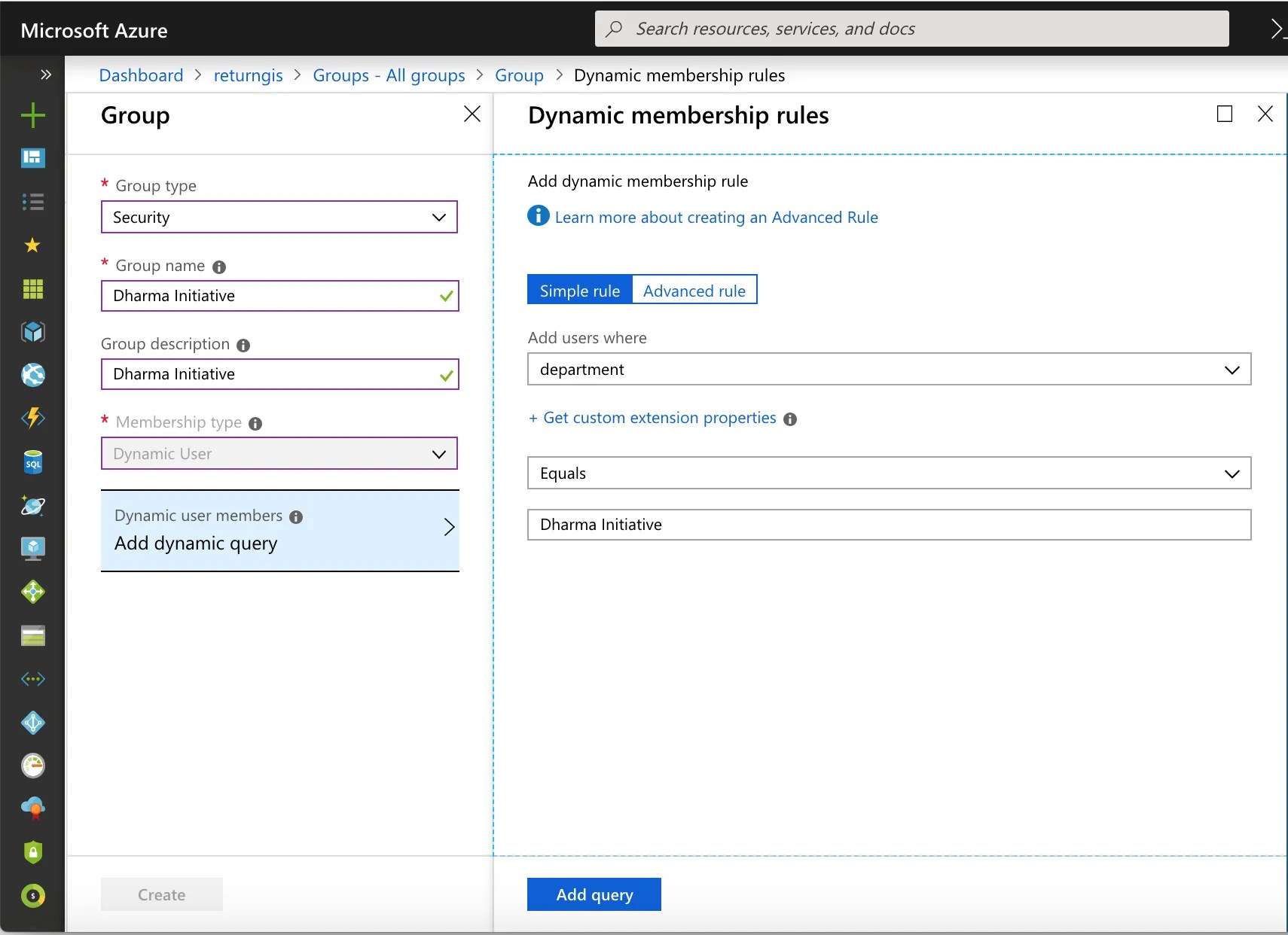Open the Group type Security dropdown
This screenshot has height=935, width=1288.
click(x=279, y=217)
